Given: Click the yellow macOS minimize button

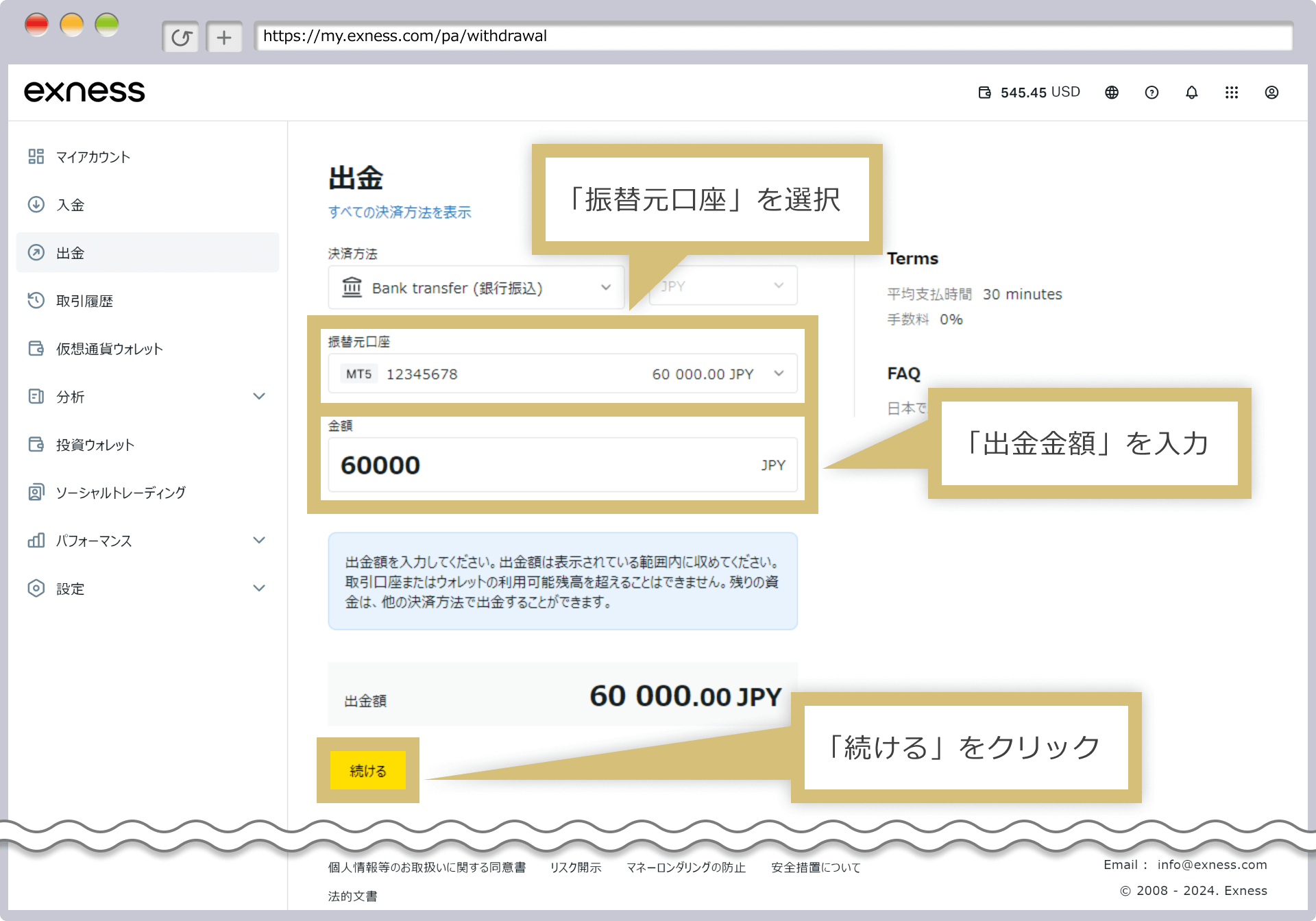Looking at the screenshot, I should 71,25.
